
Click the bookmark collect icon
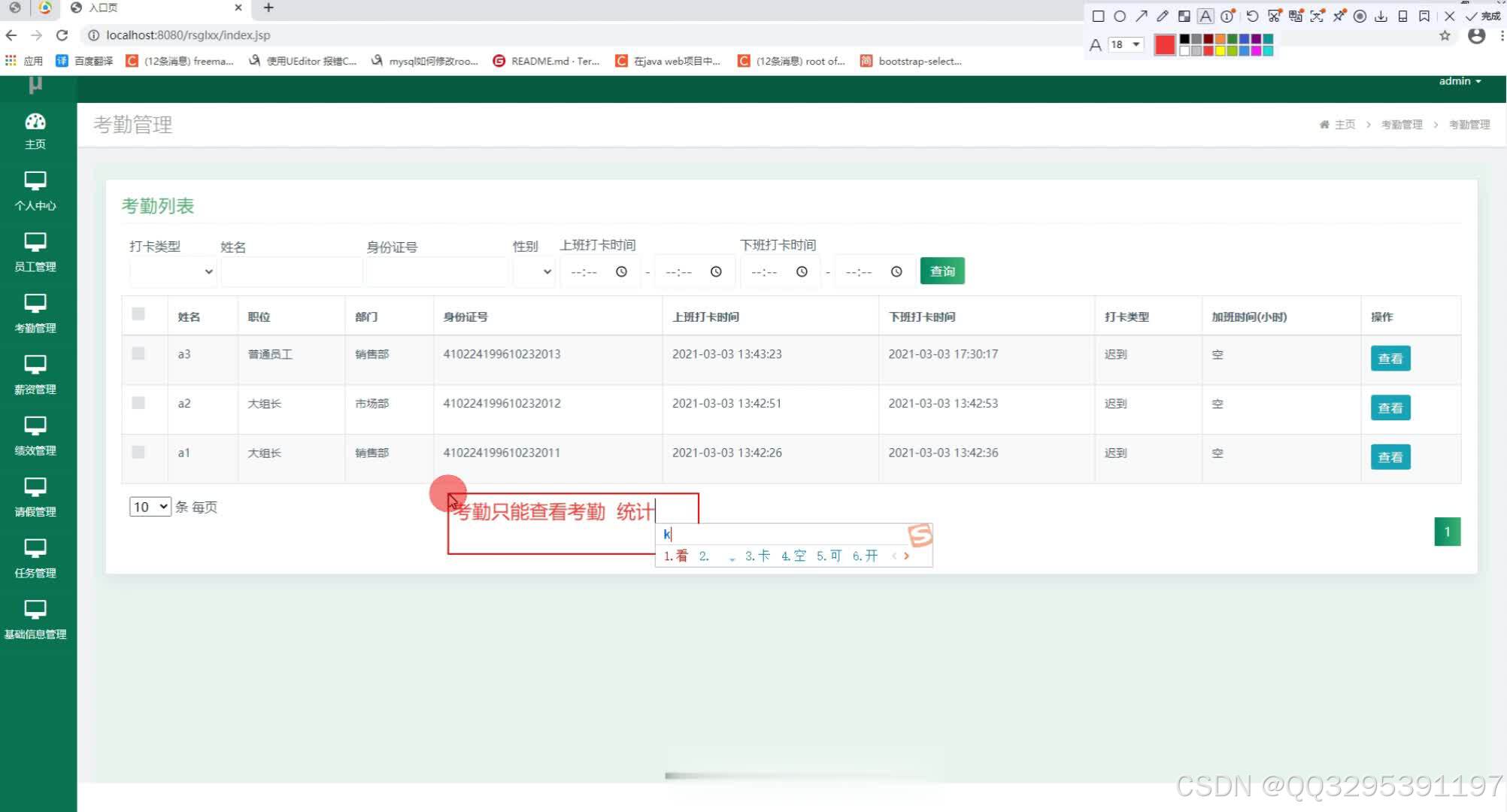pos(1424,17)
